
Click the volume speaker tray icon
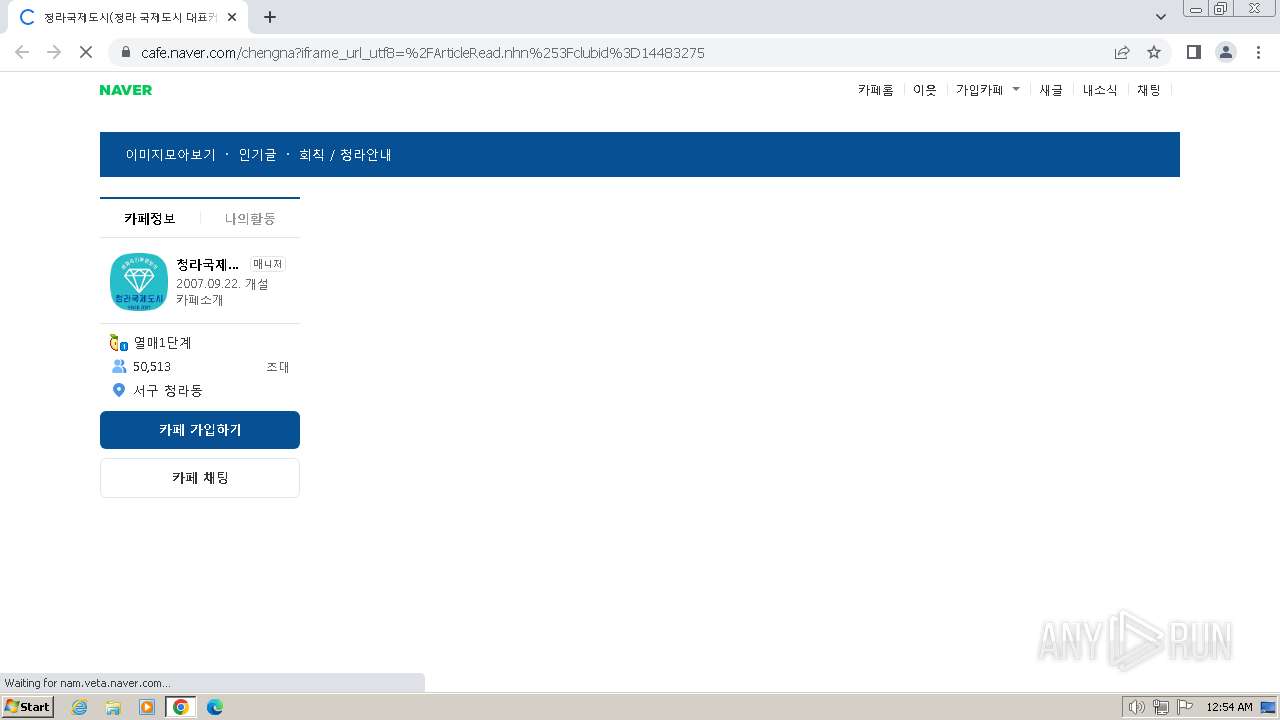click(x=1137, y=707)
